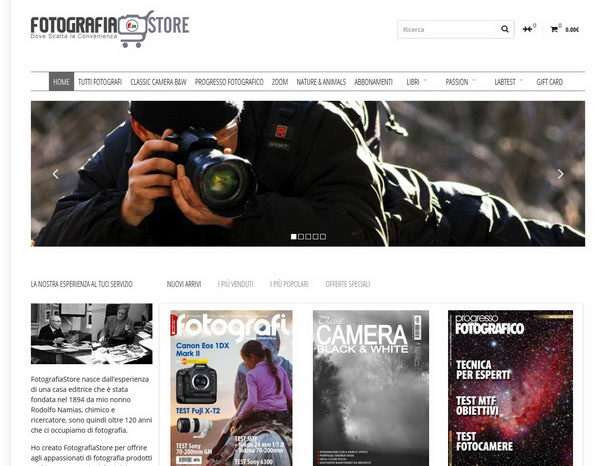
Task: Switch to I Più Venduti tab
Action: pyautogui.click(x=235, y=284)
